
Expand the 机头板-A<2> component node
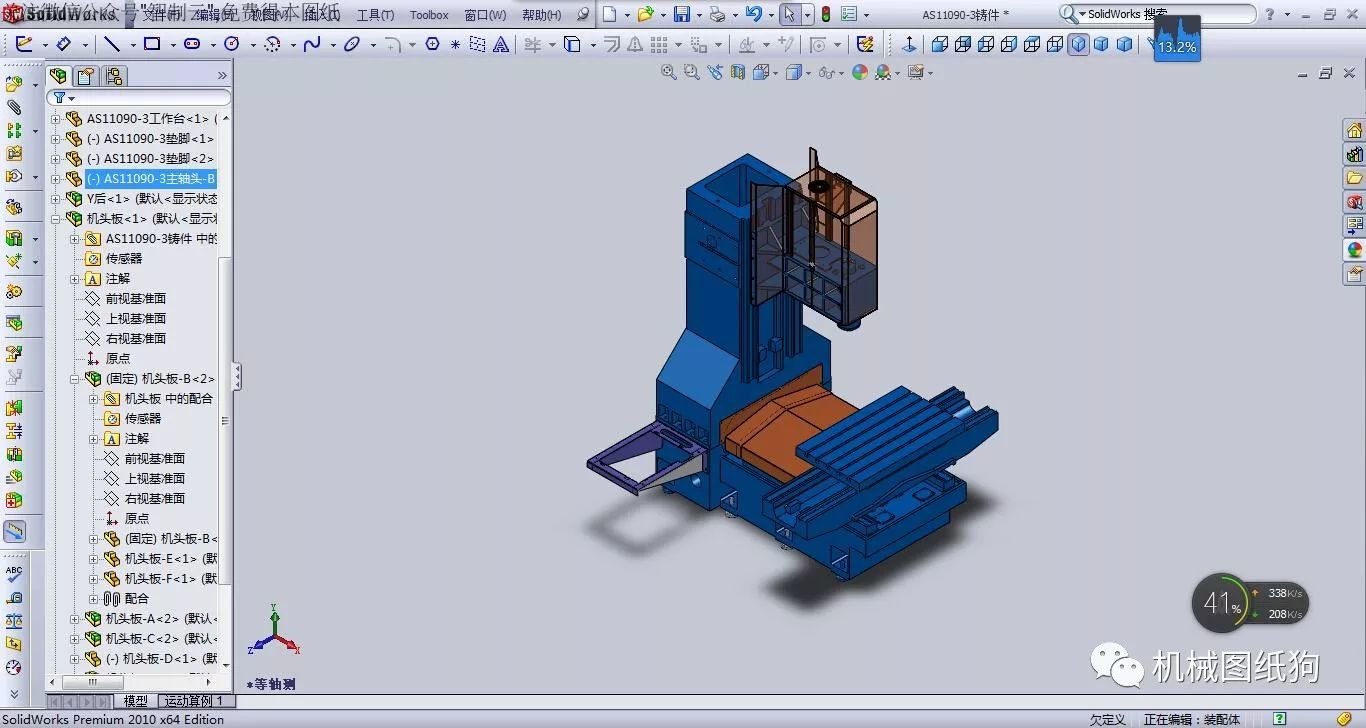(x=75, y=619)
